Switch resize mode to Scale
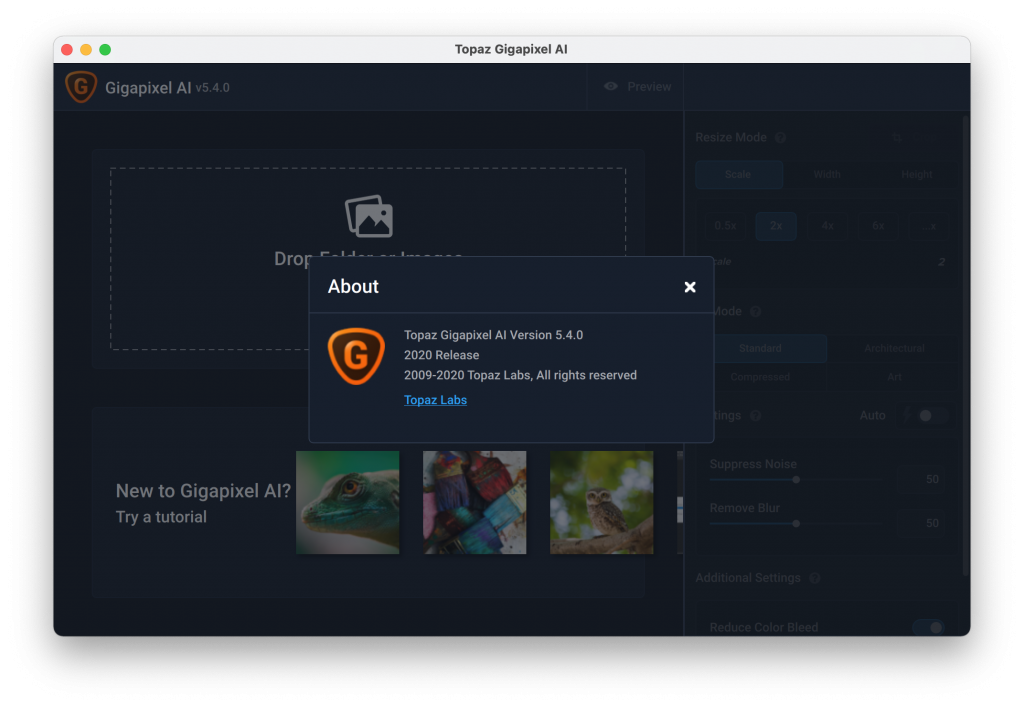 pos(739,174)
